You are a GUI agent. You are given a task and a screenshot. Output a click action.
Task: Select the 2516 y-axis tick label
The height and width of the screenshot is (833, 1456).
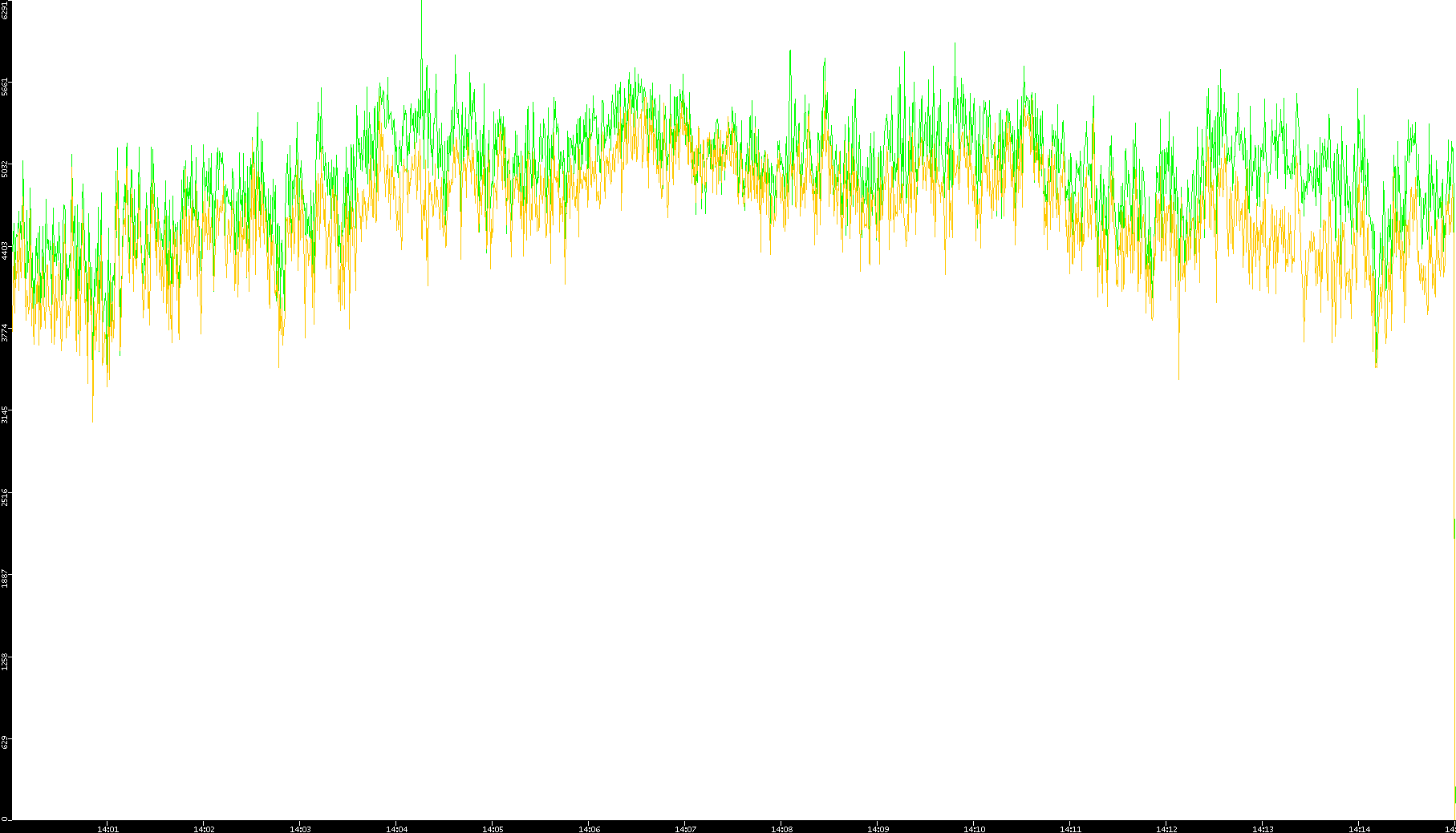pyautogui.click(x=6, y=497)
